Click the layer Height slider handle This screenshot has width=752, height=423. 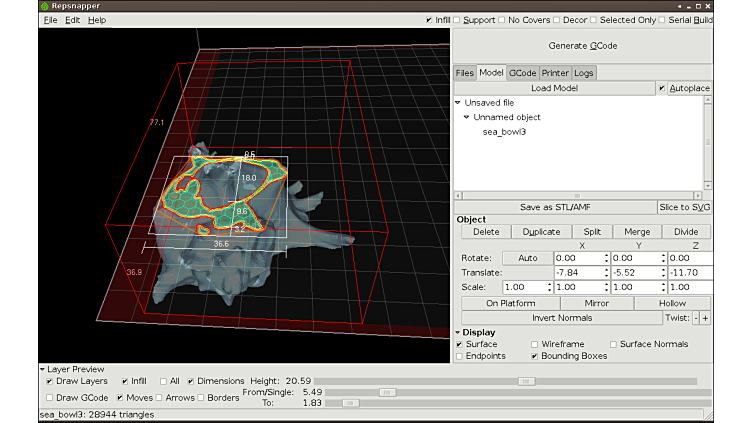point(525,381)
